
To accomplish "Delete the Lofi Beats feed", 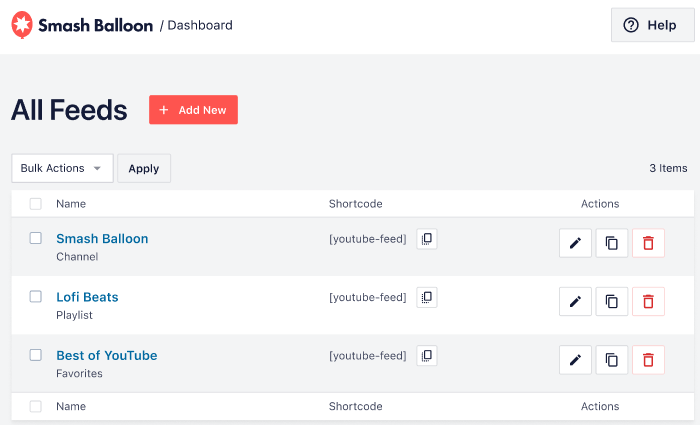I will pyautogui.click(x=648, y=301).
